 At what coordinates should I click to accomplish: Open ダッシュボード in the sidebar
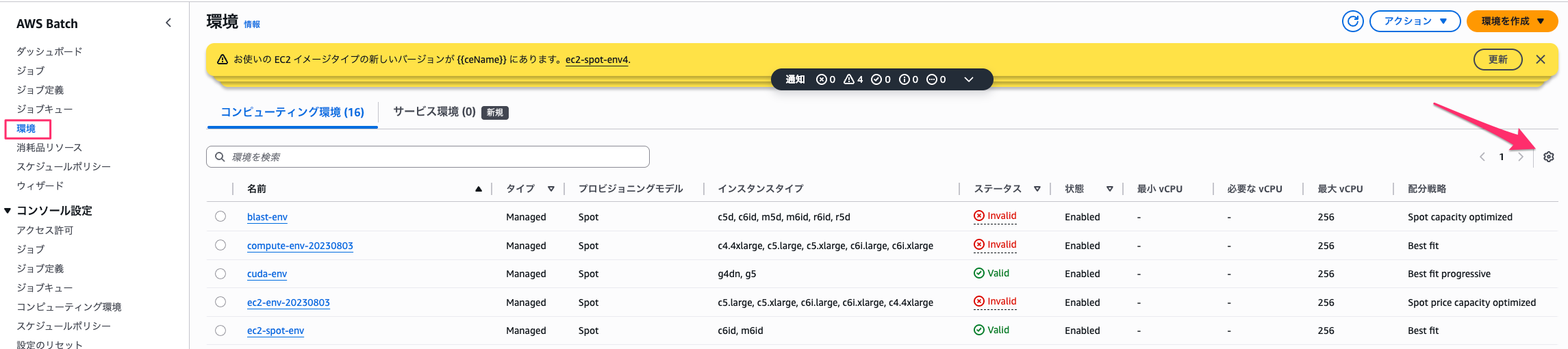coord(49,51)
